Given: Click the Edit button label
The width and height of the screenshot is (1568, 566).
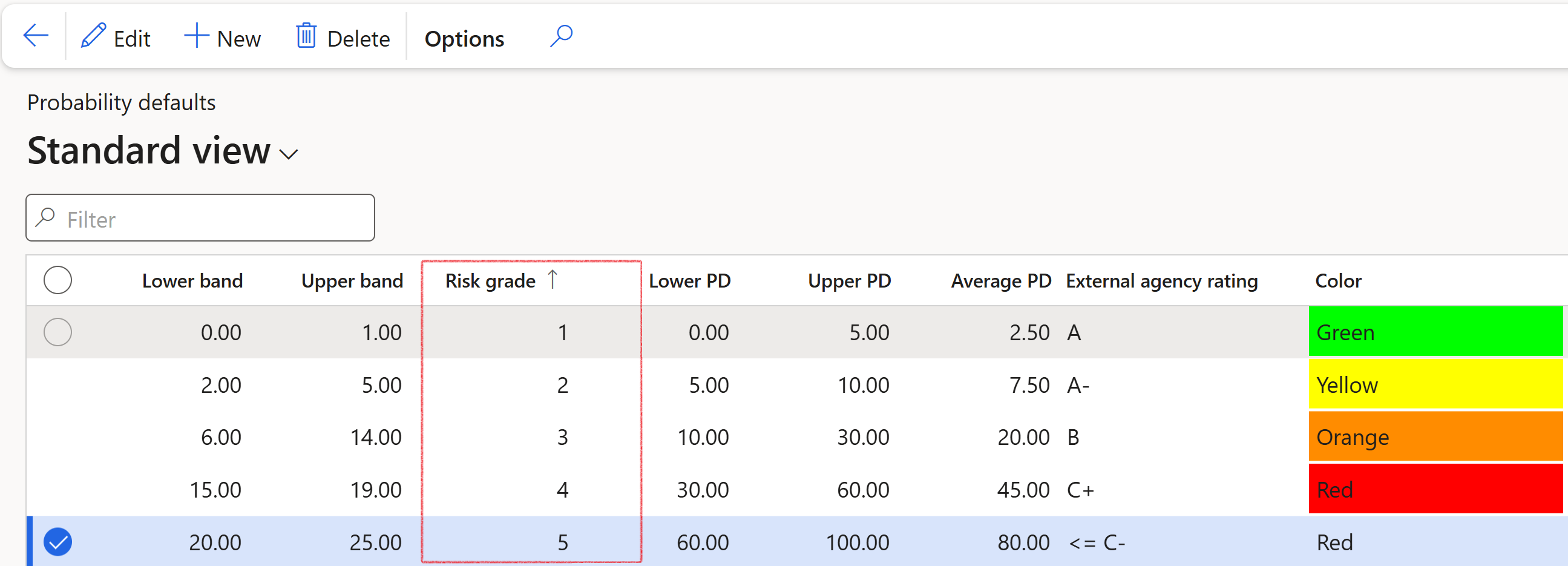Looking at the screenshot, I should (131, 39).
